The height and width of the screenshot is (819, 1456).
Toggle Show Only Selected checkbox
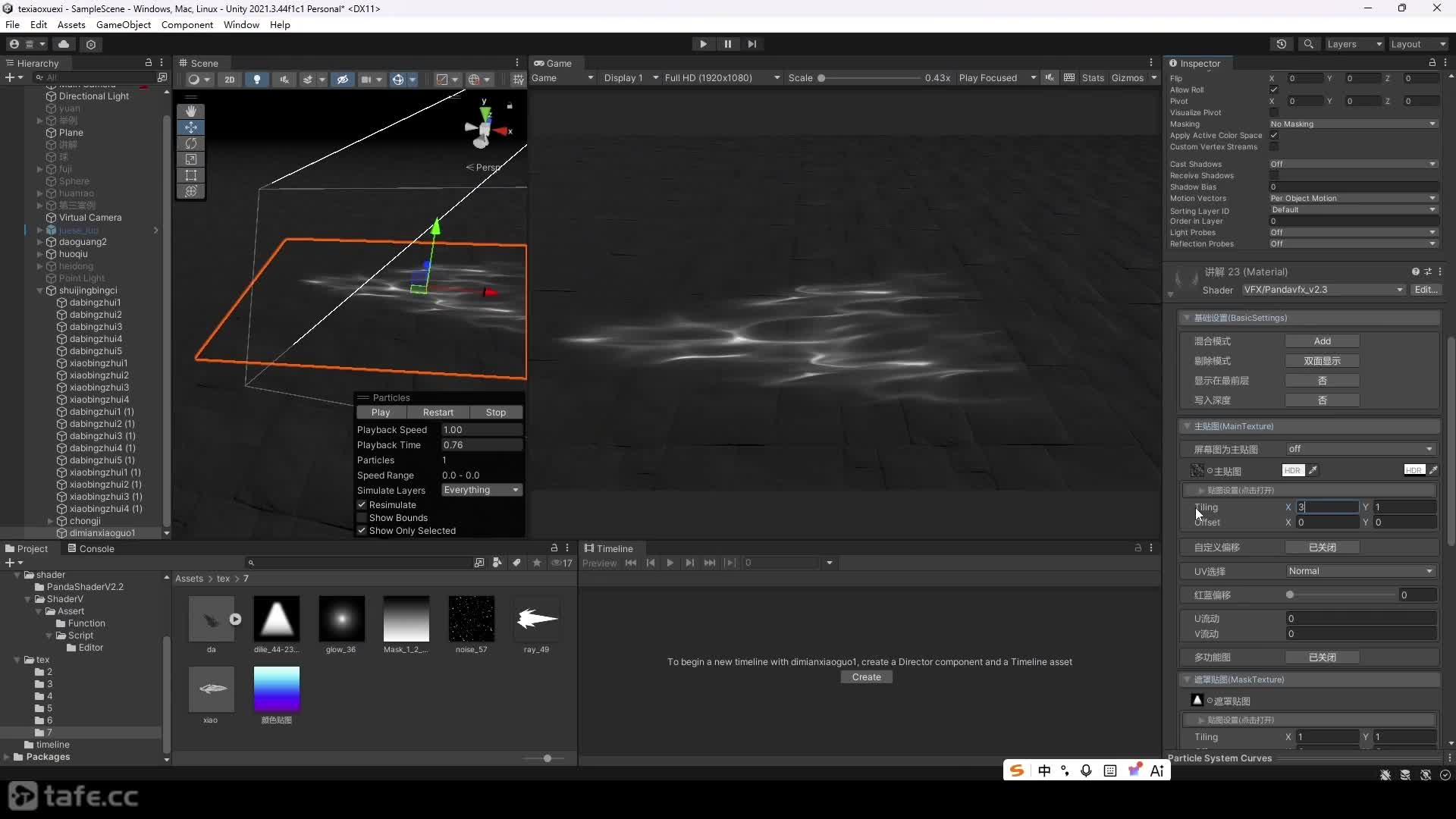(x=362, y=531)
